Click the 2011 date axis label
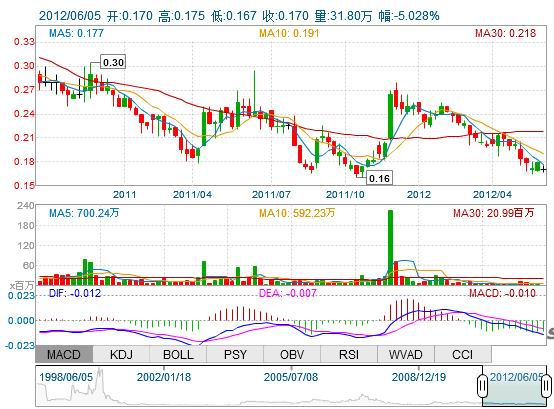 pyautogui.click(x=124, y=194)
